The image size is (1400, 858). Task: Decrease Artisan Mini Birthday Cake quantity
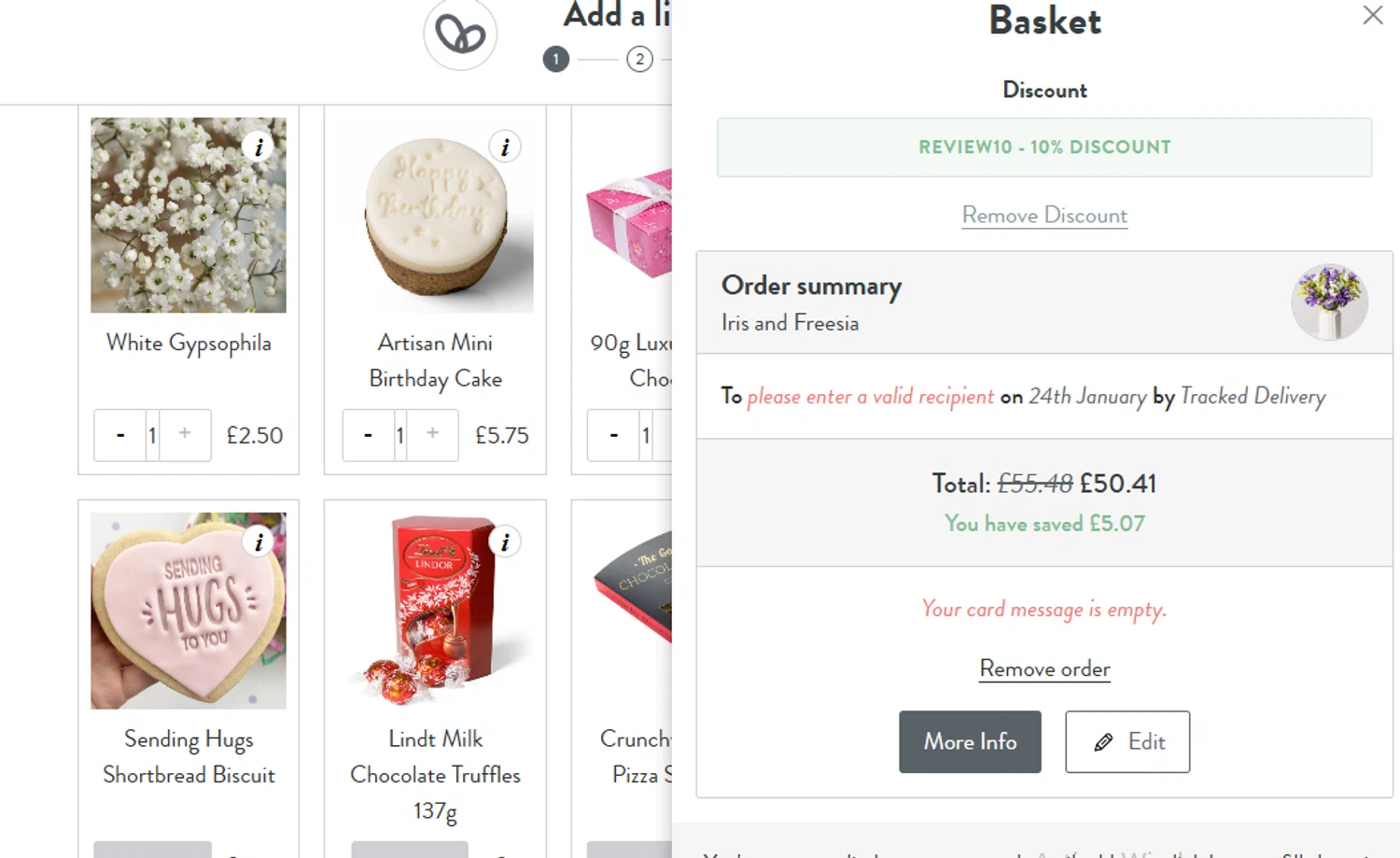click(368, 435)
